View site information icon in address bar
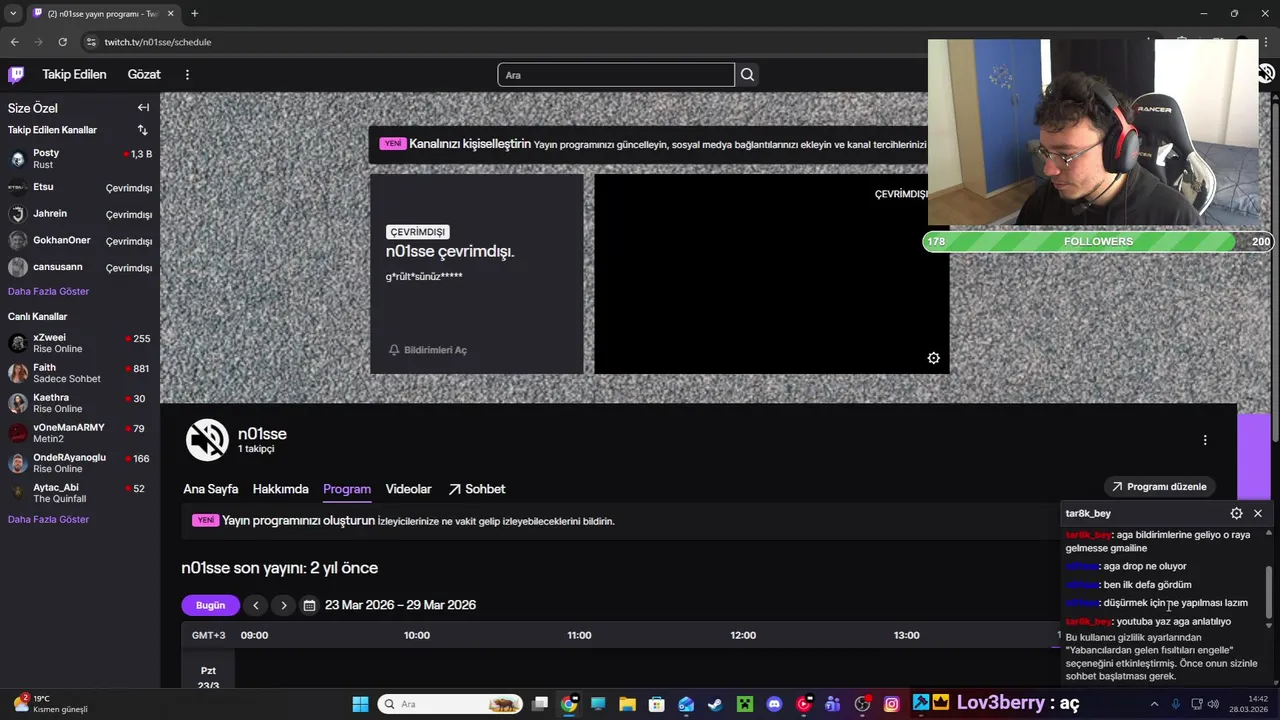Screen dimensions: 1280x720 (x=91, y=42)
